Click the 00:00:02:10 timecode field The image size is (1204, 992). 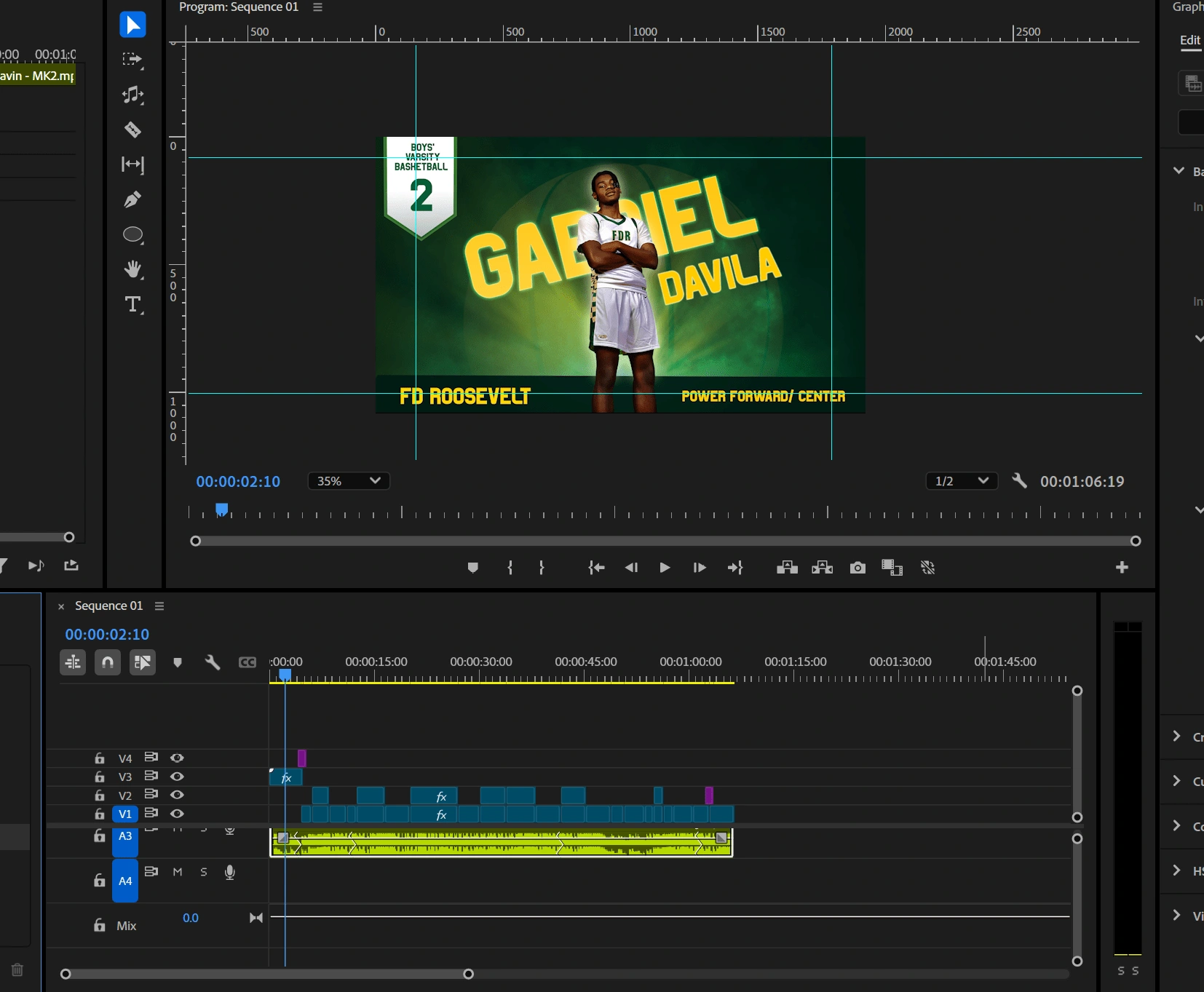[238, 481]
